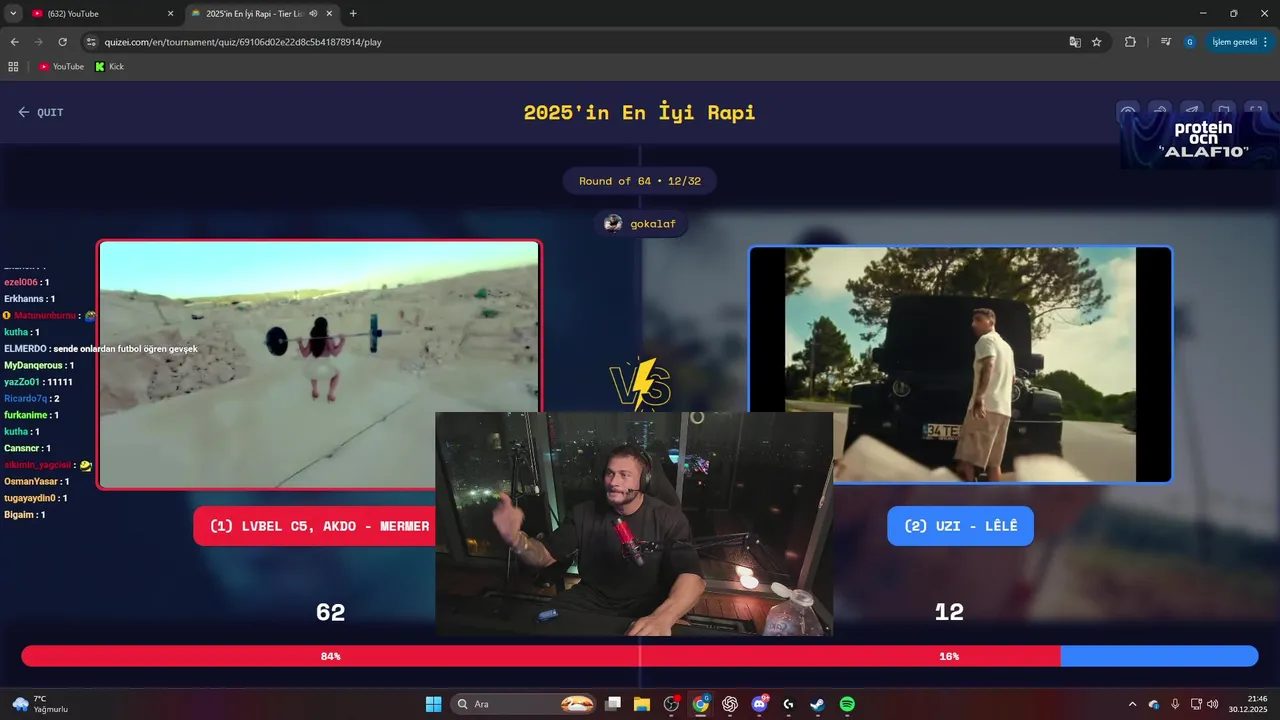Click chat username tugayaydin0
This screenshot has width=1280, height=720.
pyautogui.click(x=31, y=498)
